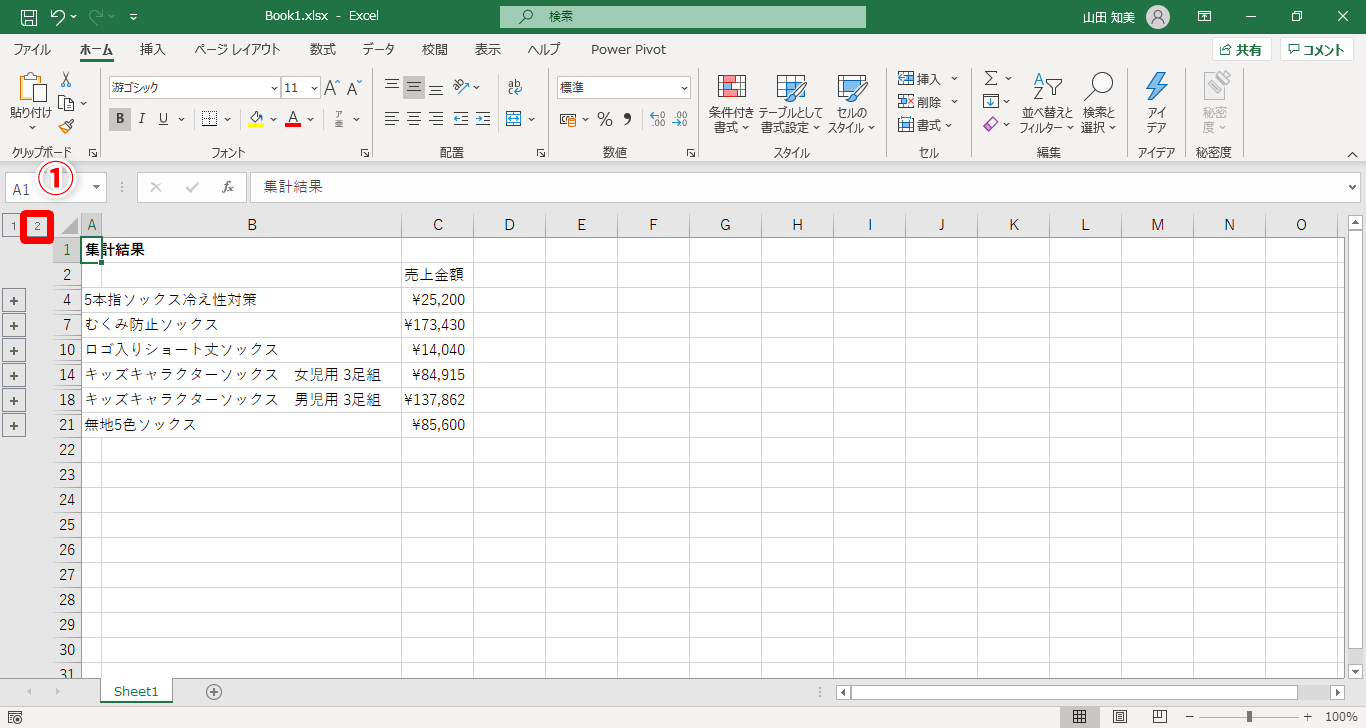Expand the grouped rows above row 4
Screen dimensions: 1366x728
pyautogui.click(x=14, y=300)
